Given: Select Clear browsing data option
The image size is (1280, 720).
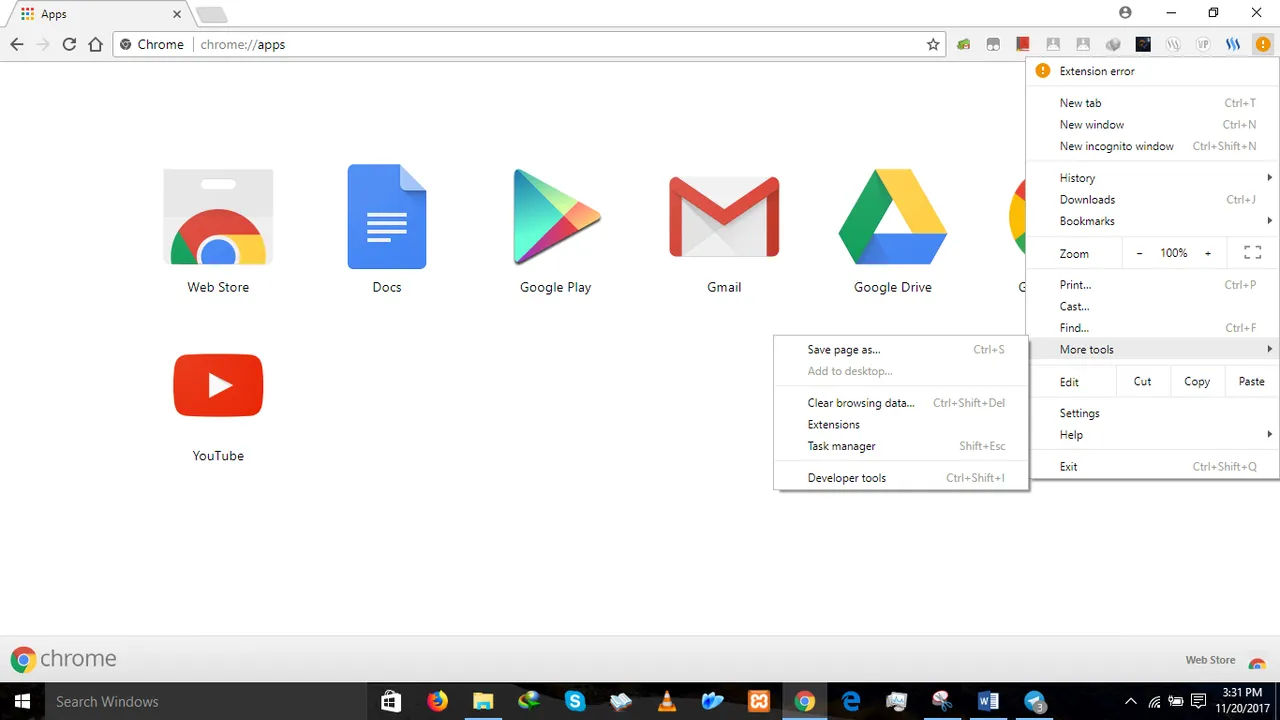Looking at the screenshot, I should [x=901, y=403].
